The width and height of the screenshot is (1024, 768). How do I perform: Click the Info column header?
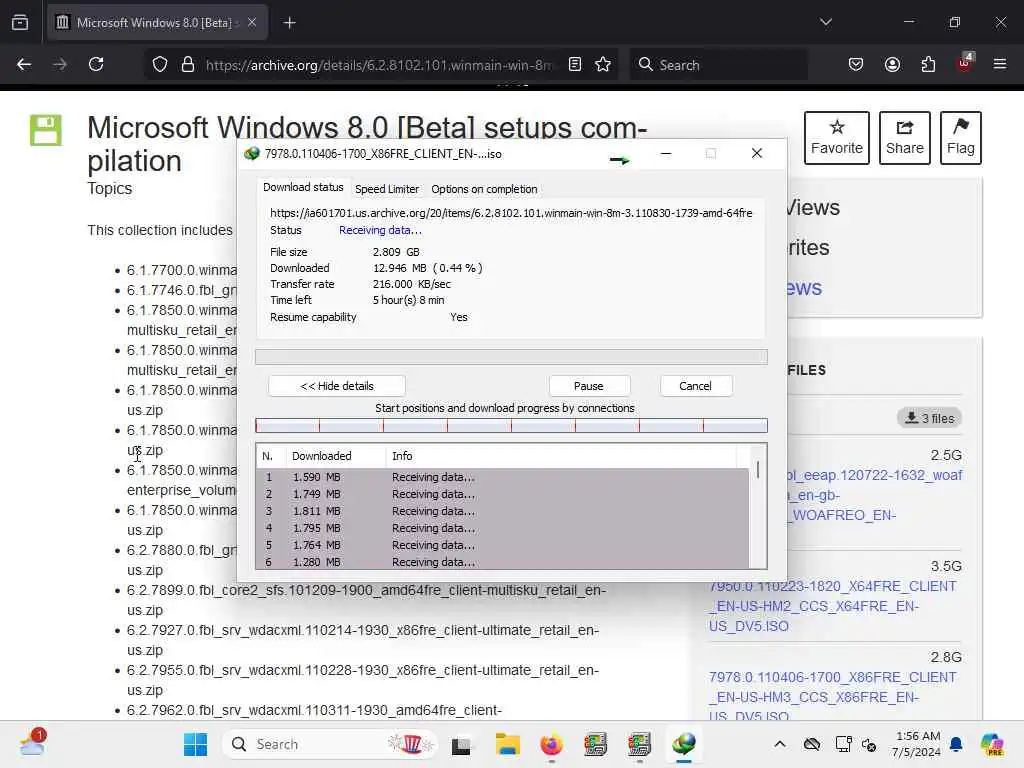click(562, 456)
